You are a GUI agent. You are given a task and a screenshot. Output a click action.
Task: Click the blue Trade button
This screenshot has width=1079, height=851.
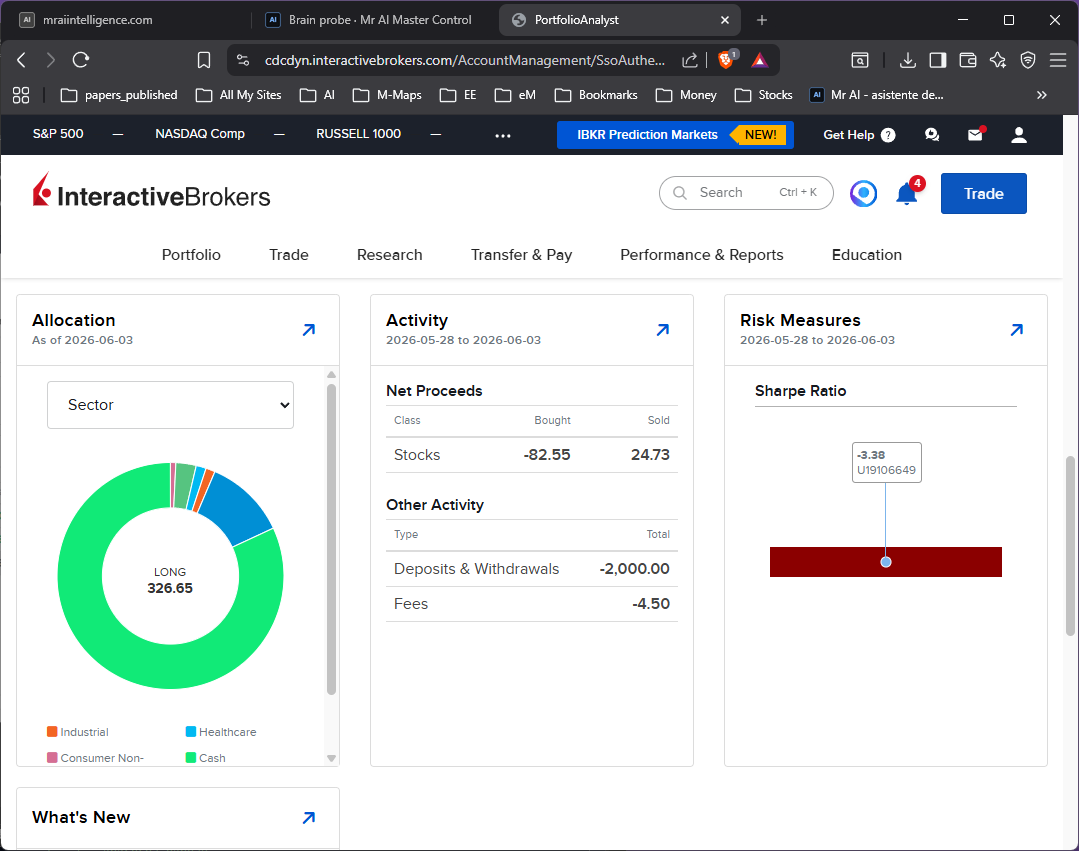[983, 193]
